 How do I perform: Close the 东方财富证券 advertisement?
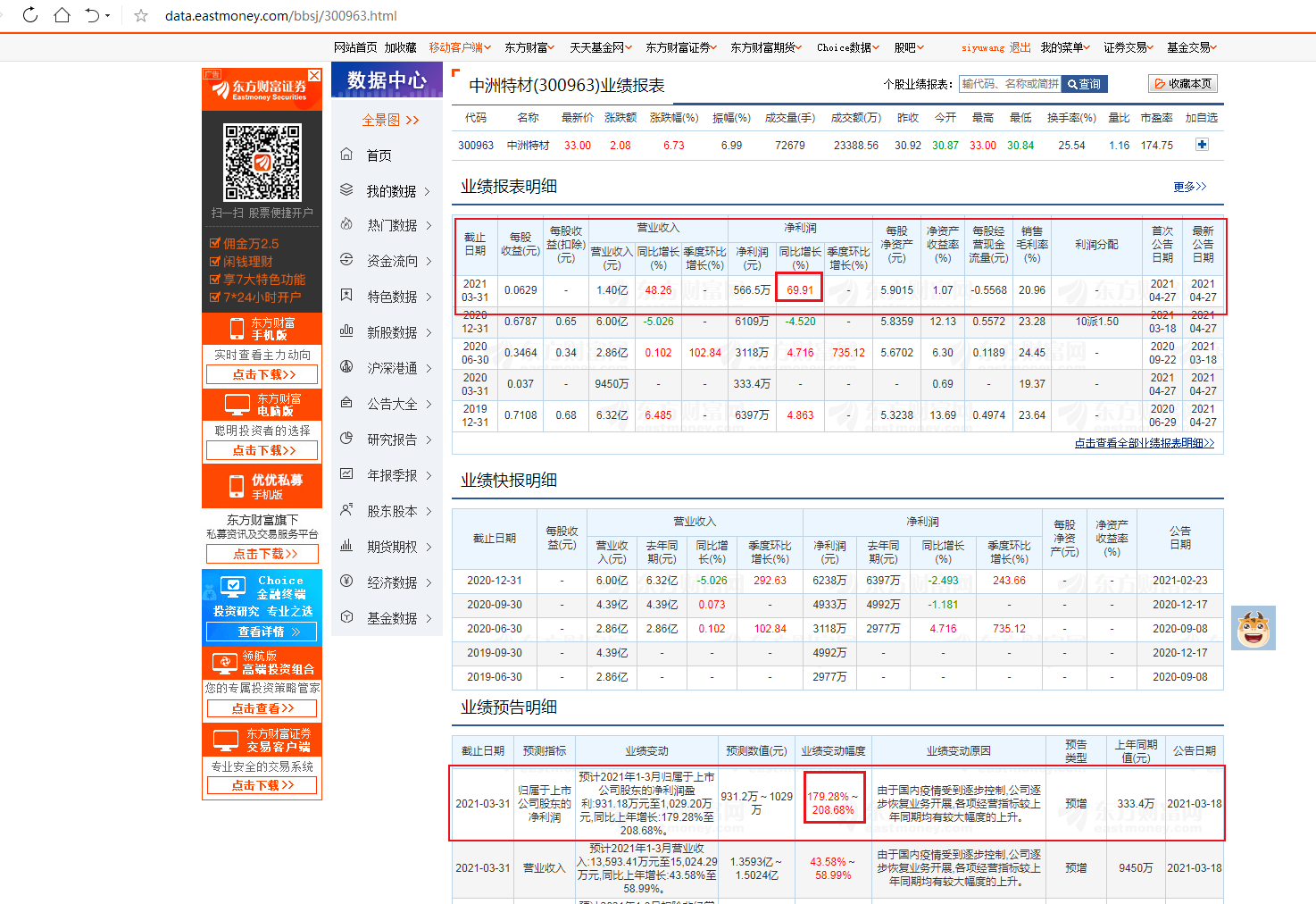point(314,76)
